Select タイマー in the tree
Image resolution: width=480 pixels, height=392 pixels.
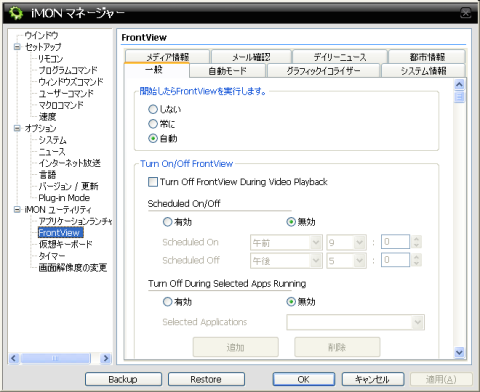[x=52, y=256]
